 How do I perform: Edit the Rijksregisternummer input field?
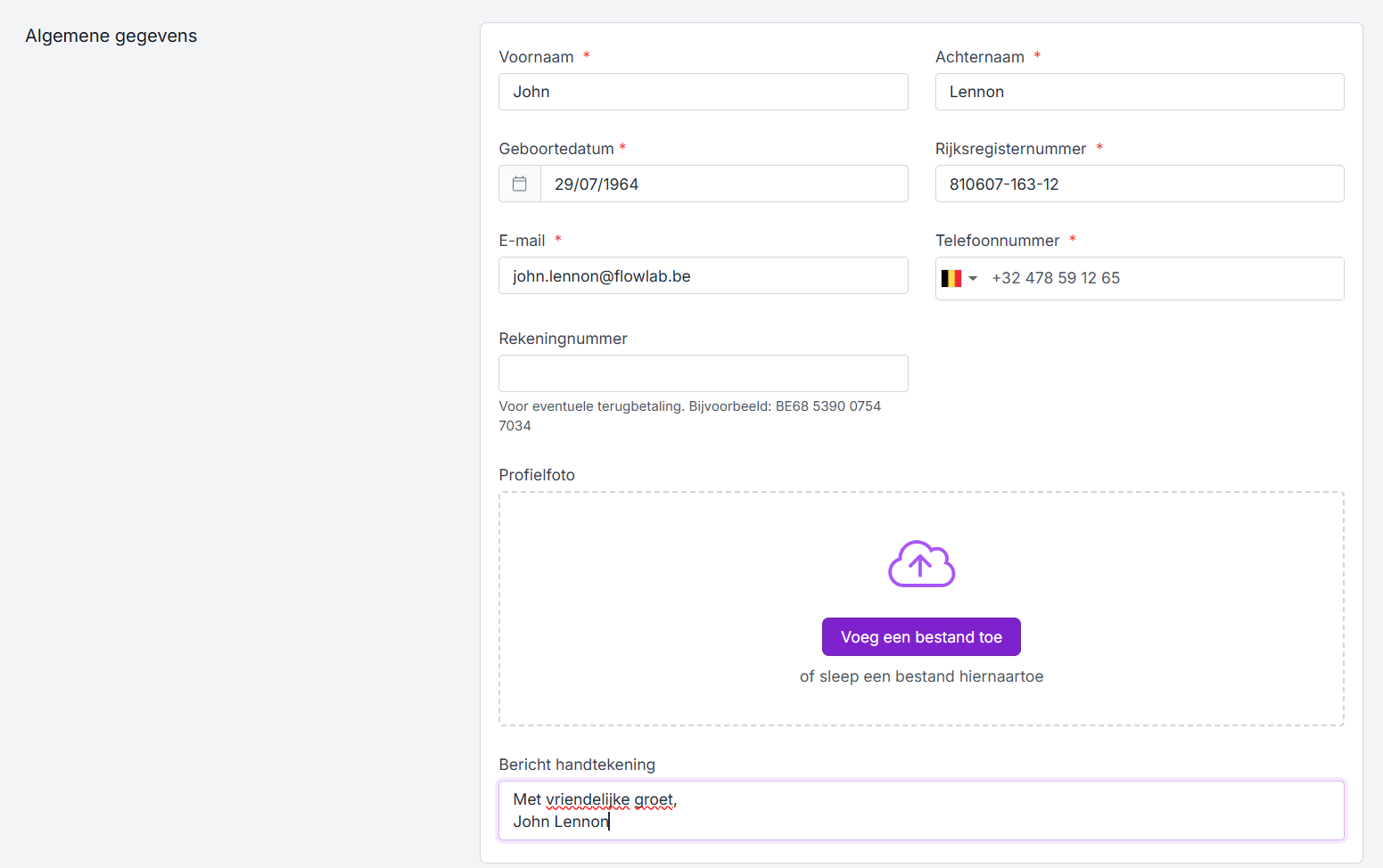coord(1139,184)
